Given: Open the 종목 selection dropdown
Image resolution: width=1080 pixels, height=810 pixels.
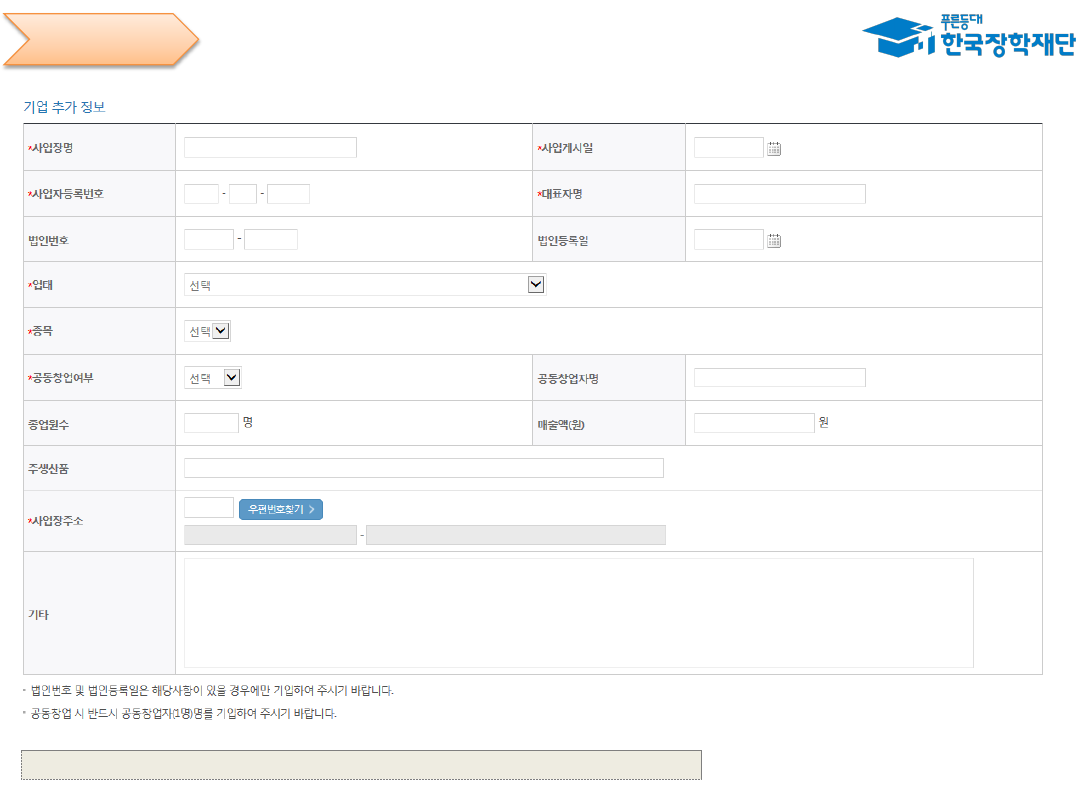Looking at the screenshot, I should point(208,331).
